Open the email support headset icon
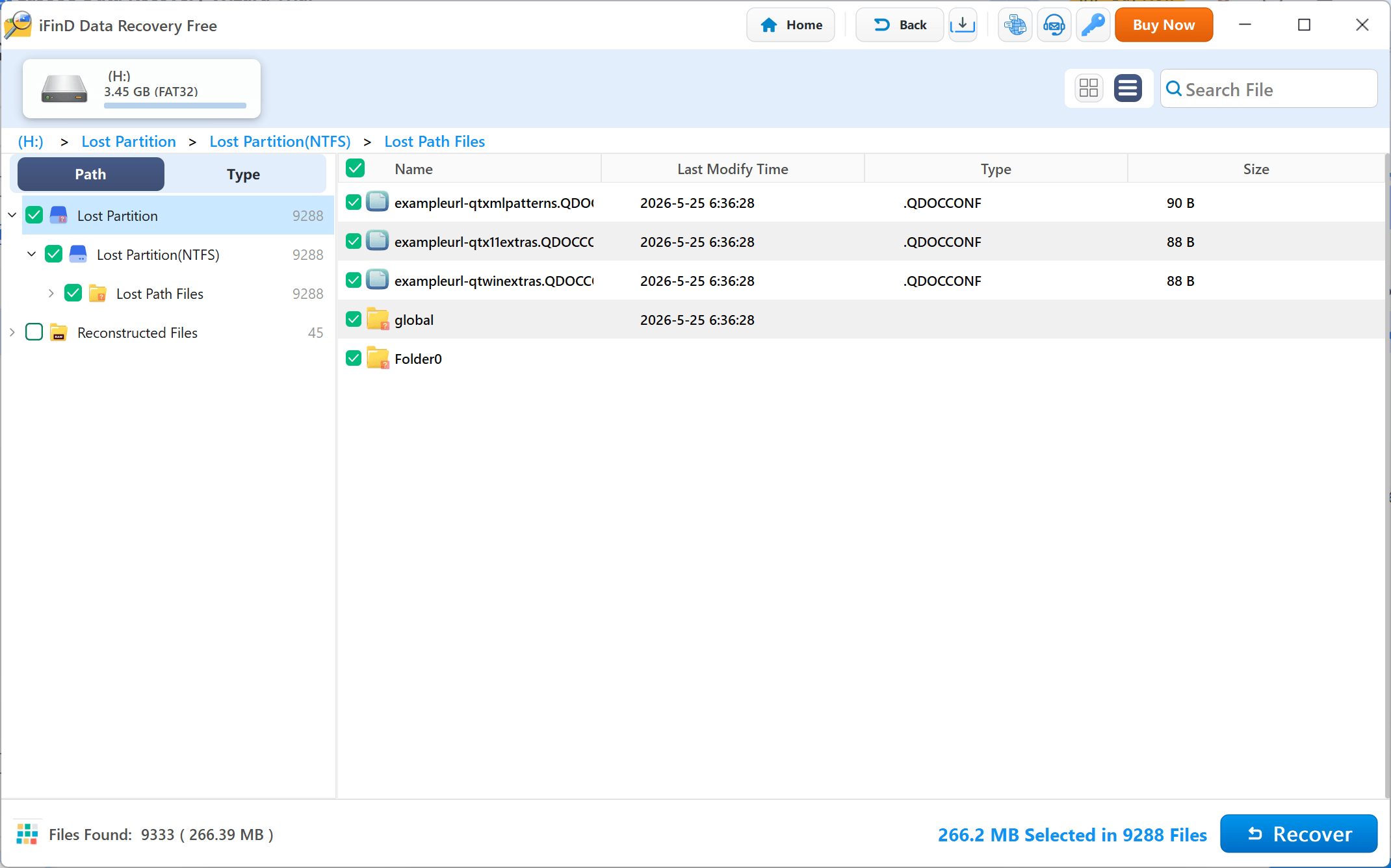Screen dimensions: 1391x868 coord(1054,25)
